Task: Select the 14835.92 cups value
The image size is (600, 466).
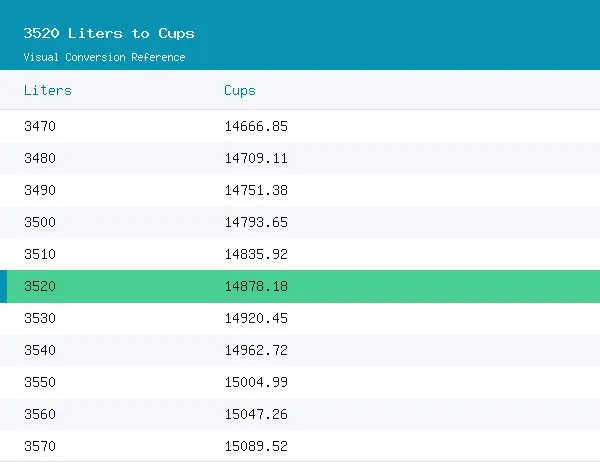Action: tap(256, 254)
